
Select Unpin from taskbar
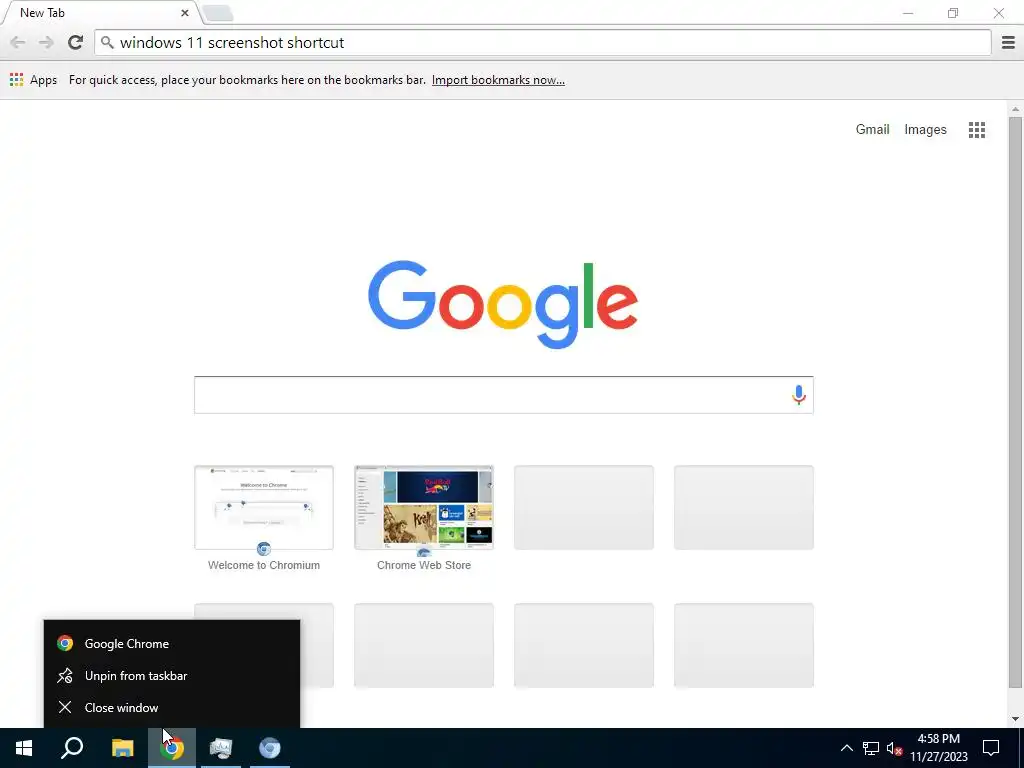pyautogui.click(x=172, y=675)
